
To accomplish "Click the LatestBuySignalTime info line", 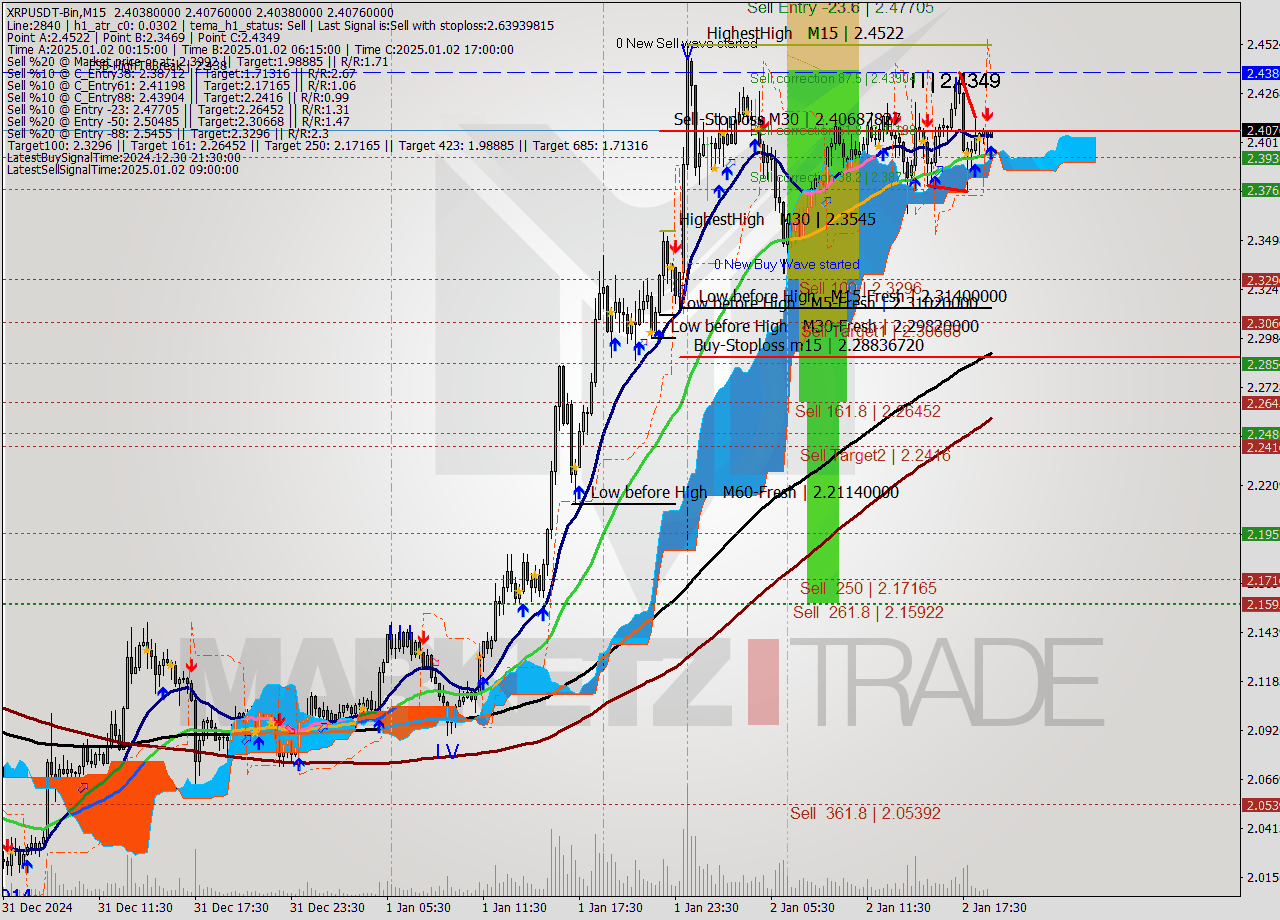I will [123, 158].
